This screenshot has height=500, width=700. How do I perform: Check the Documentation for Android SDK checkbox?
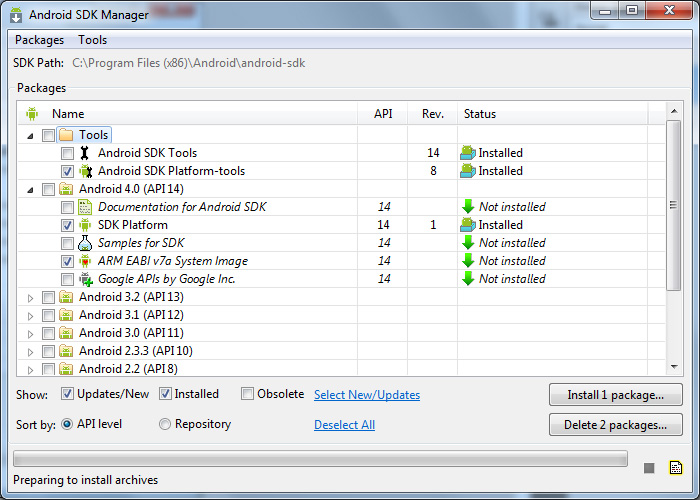67,208
